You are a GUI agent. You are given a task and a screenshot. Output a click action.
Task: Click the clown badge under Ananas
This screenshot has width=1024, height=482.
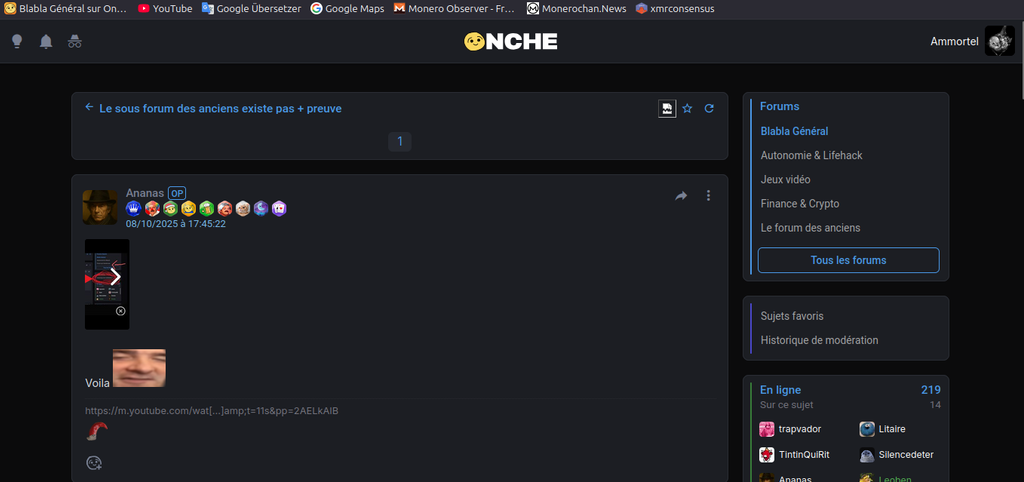152,208
